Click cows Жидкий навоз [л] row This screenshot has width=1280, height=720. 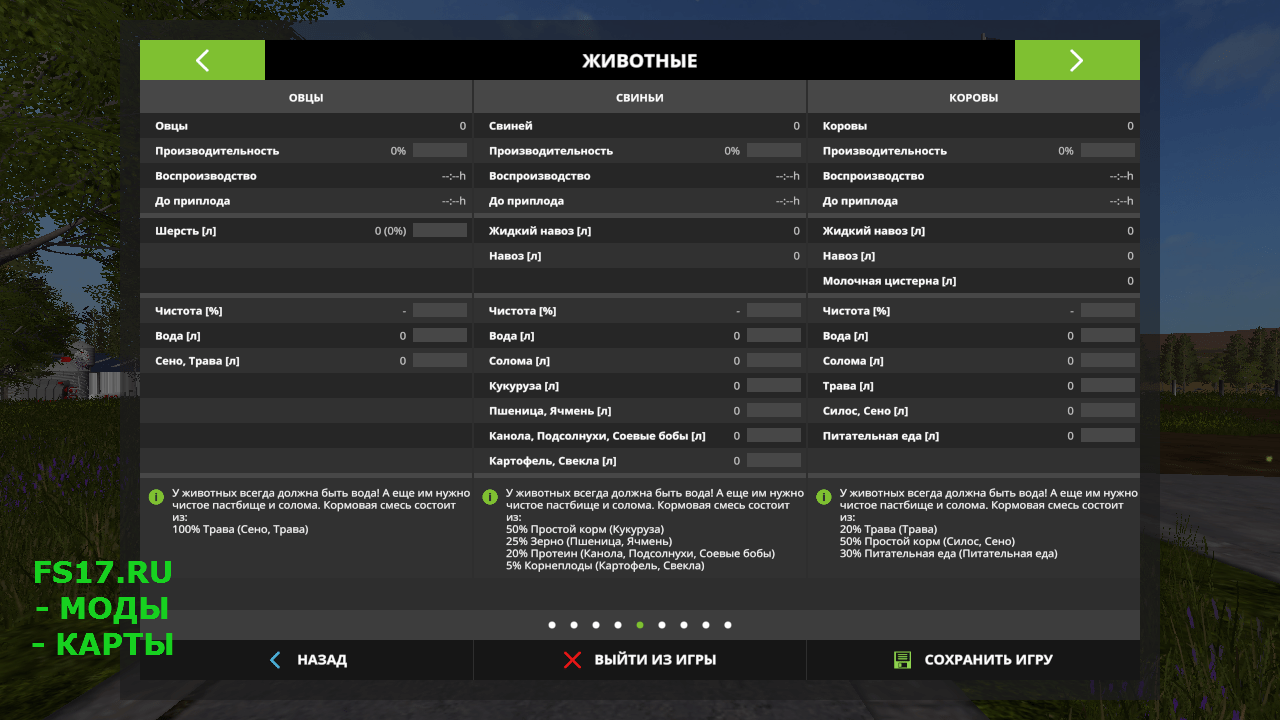(x=974, y=231)
